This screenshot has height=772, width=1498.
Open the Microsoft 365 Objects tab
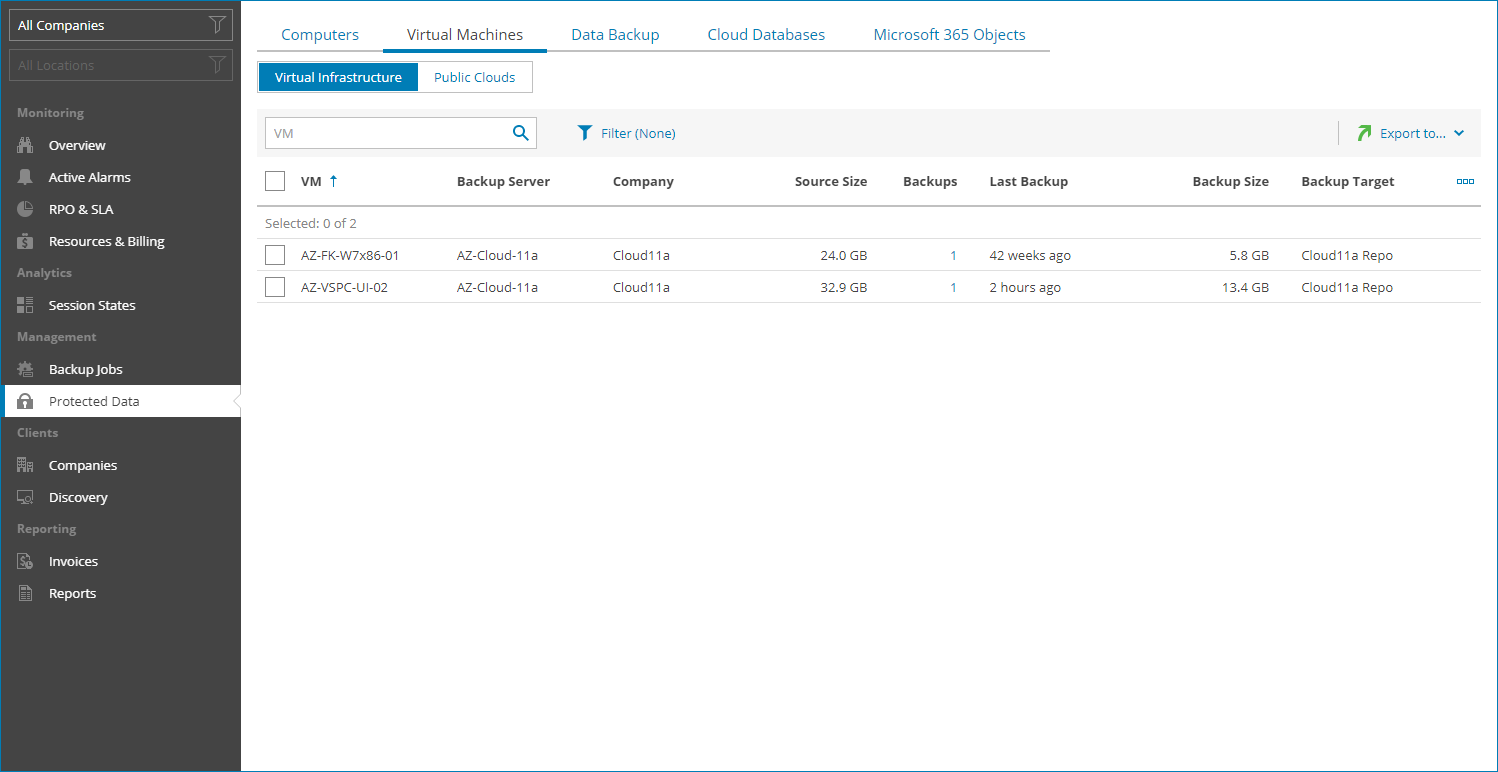pos(948,34)
